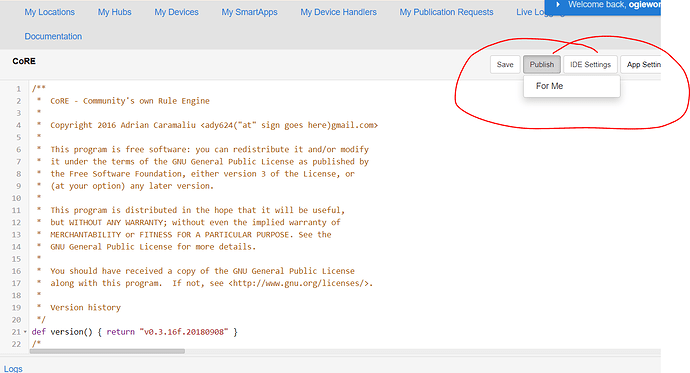Viewport: 690px width, 373px height.
Task: Click the Publish dropdown button
Action: tap(542, 65)
